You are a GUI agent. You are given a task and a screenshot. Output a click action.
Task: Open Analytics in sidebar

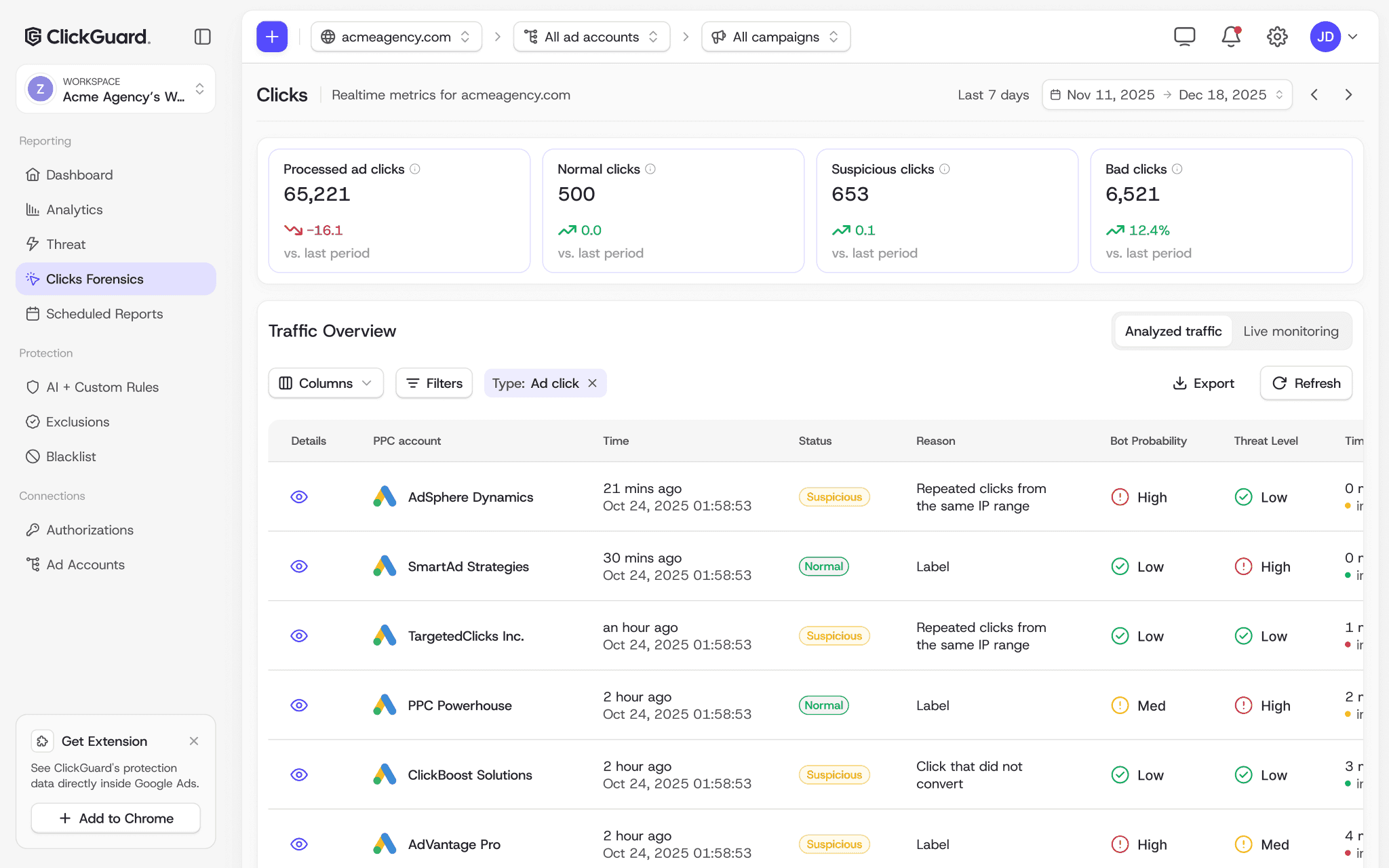pyautogui.click(x=116, y=210)
